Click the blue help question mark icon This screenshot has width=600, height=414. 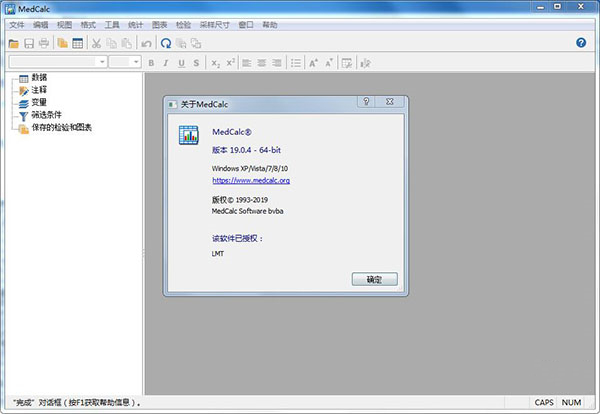click(581, 42)
